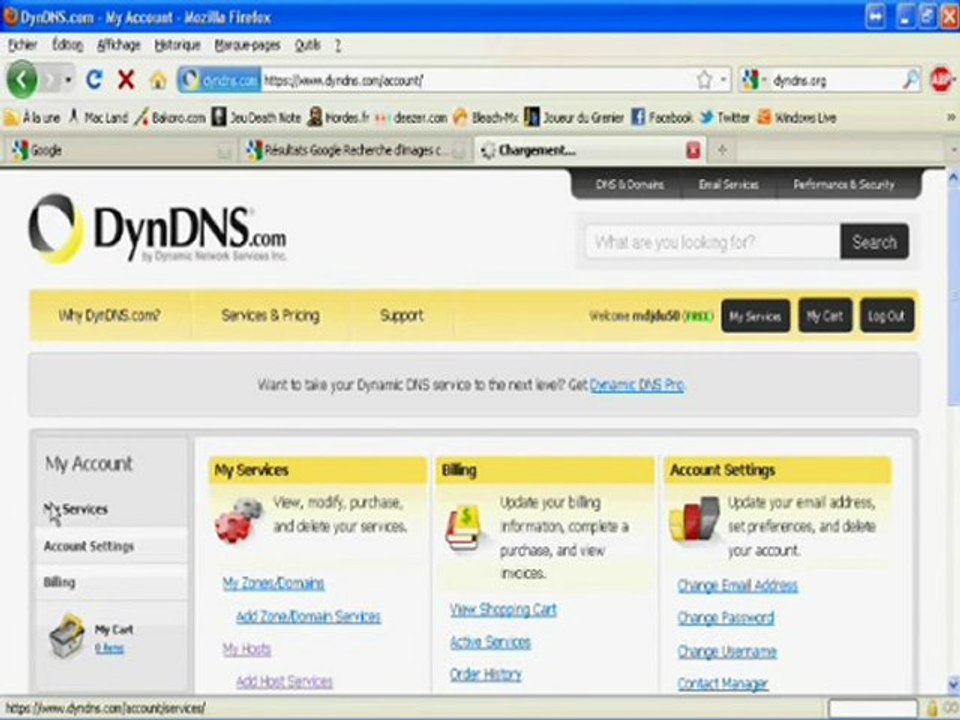Open the Email Services top tab
Viewport: 960px width, 720px height.
click(x=729, y=184)
